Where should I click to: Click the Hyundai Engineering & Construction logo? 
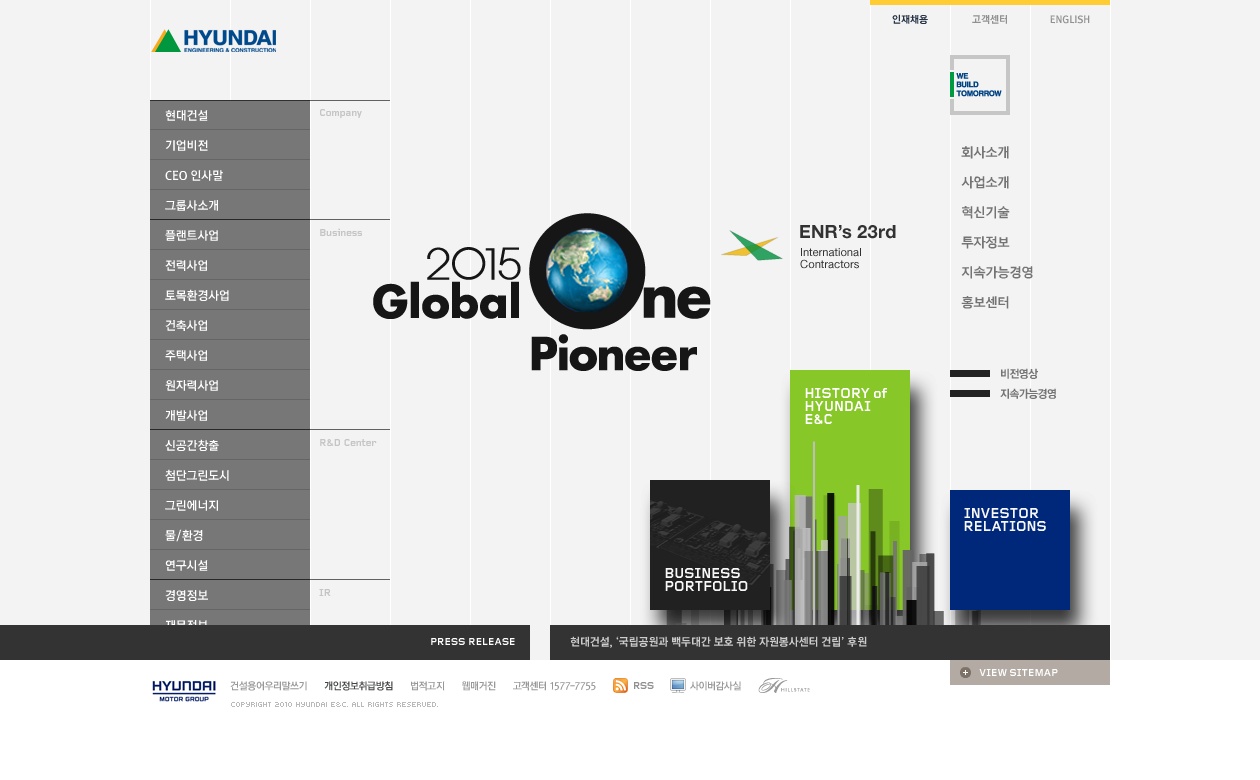(214, 40)
